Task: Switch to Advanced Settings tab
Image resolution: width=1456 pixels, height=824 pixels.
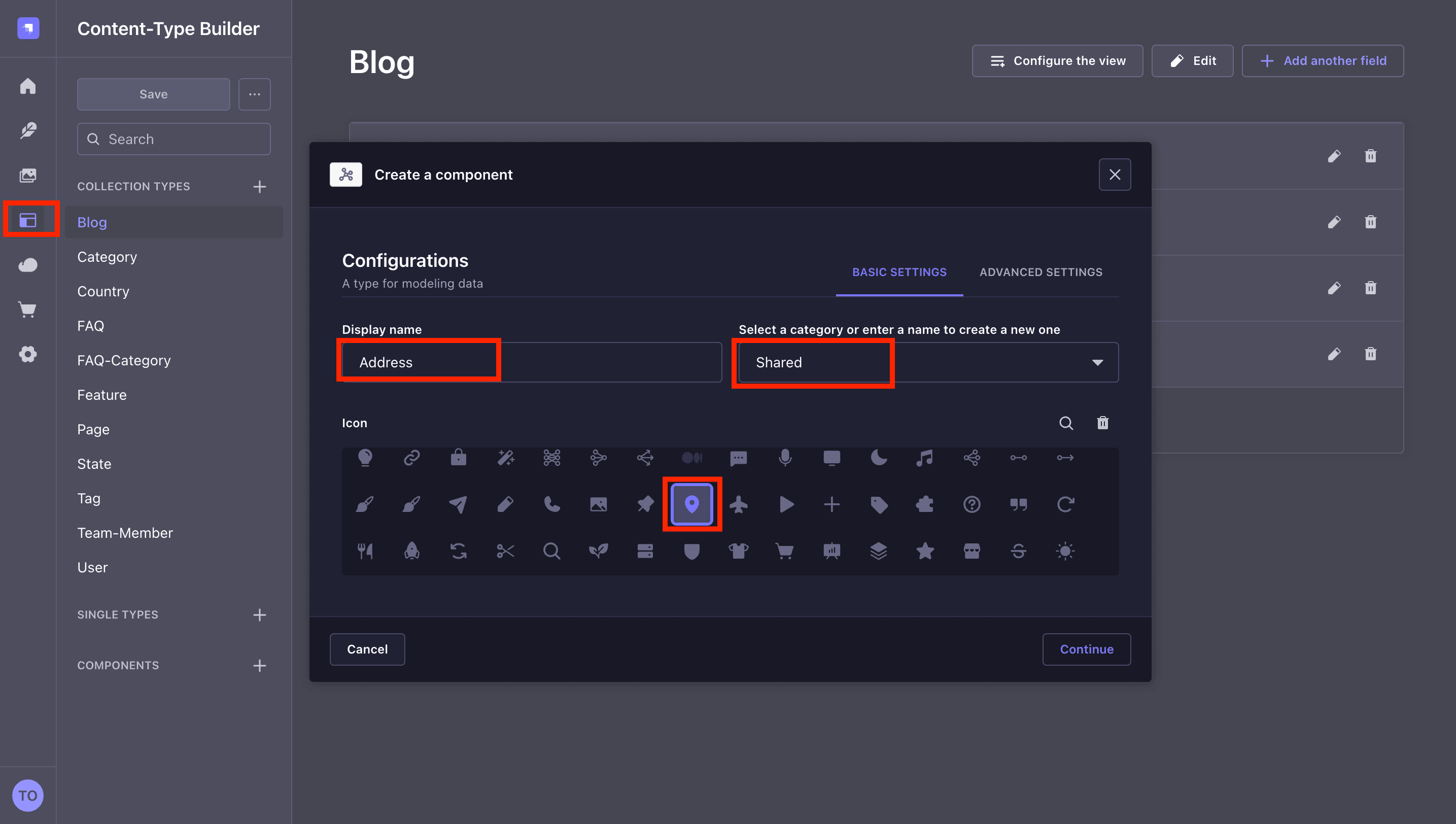Action: pyautogui.click(x=1041, y=272)
